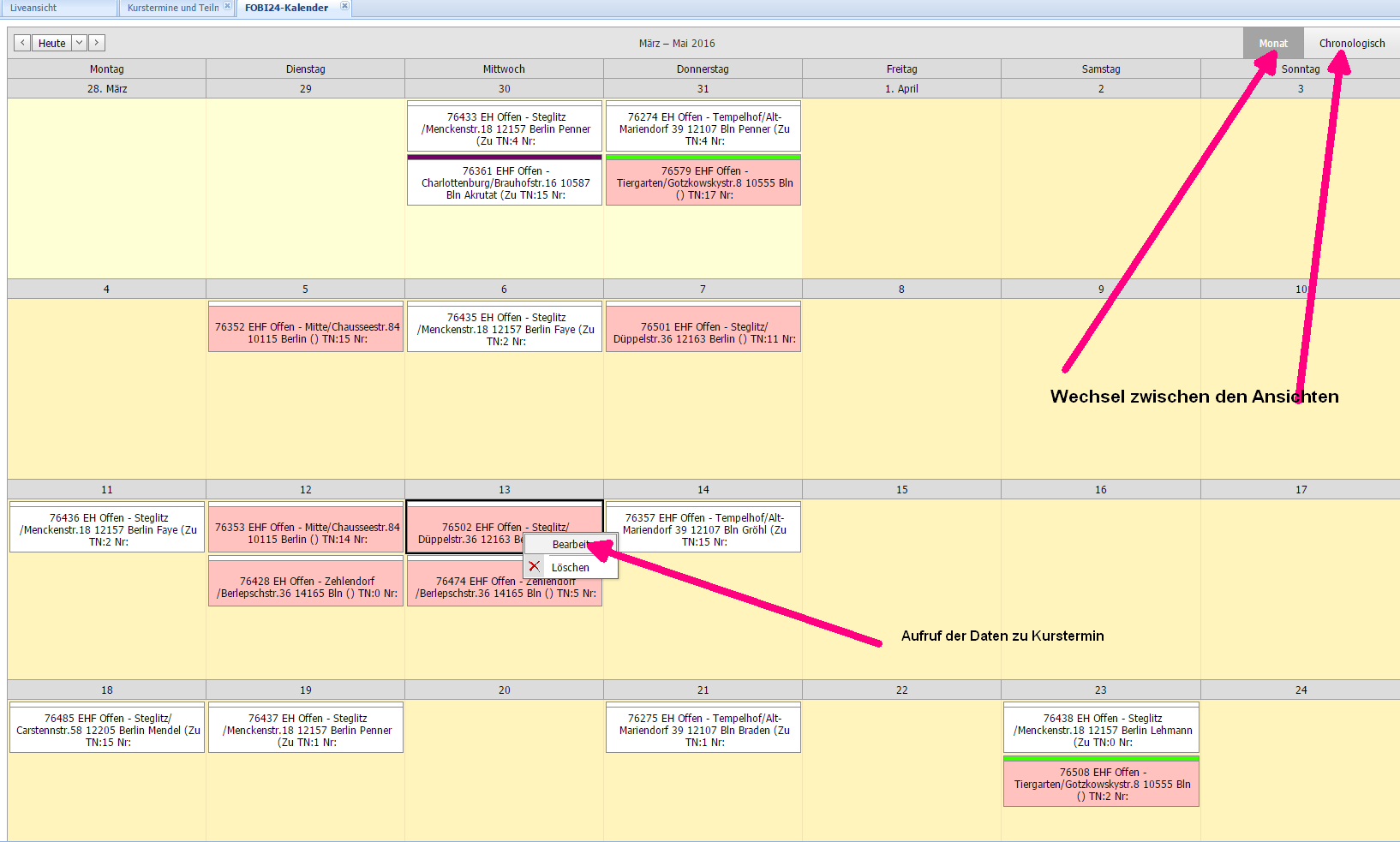1400x842 pixels.
Task: Close the Kurstermine und Teiln tab
Action: pyautogui.click(x=227, y=6)
